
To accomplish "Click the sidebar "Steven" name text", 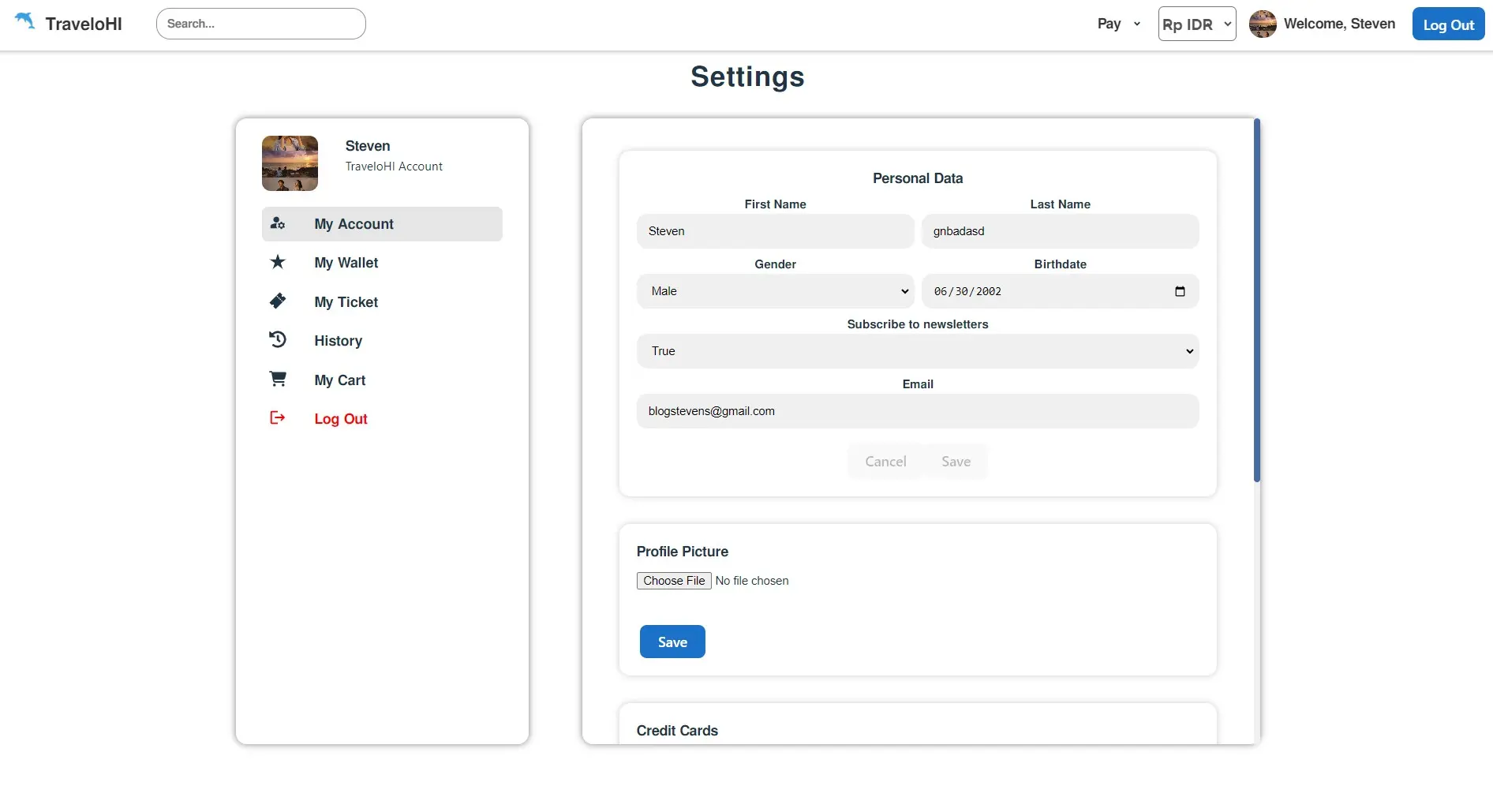I will click(x=368, y=146).
